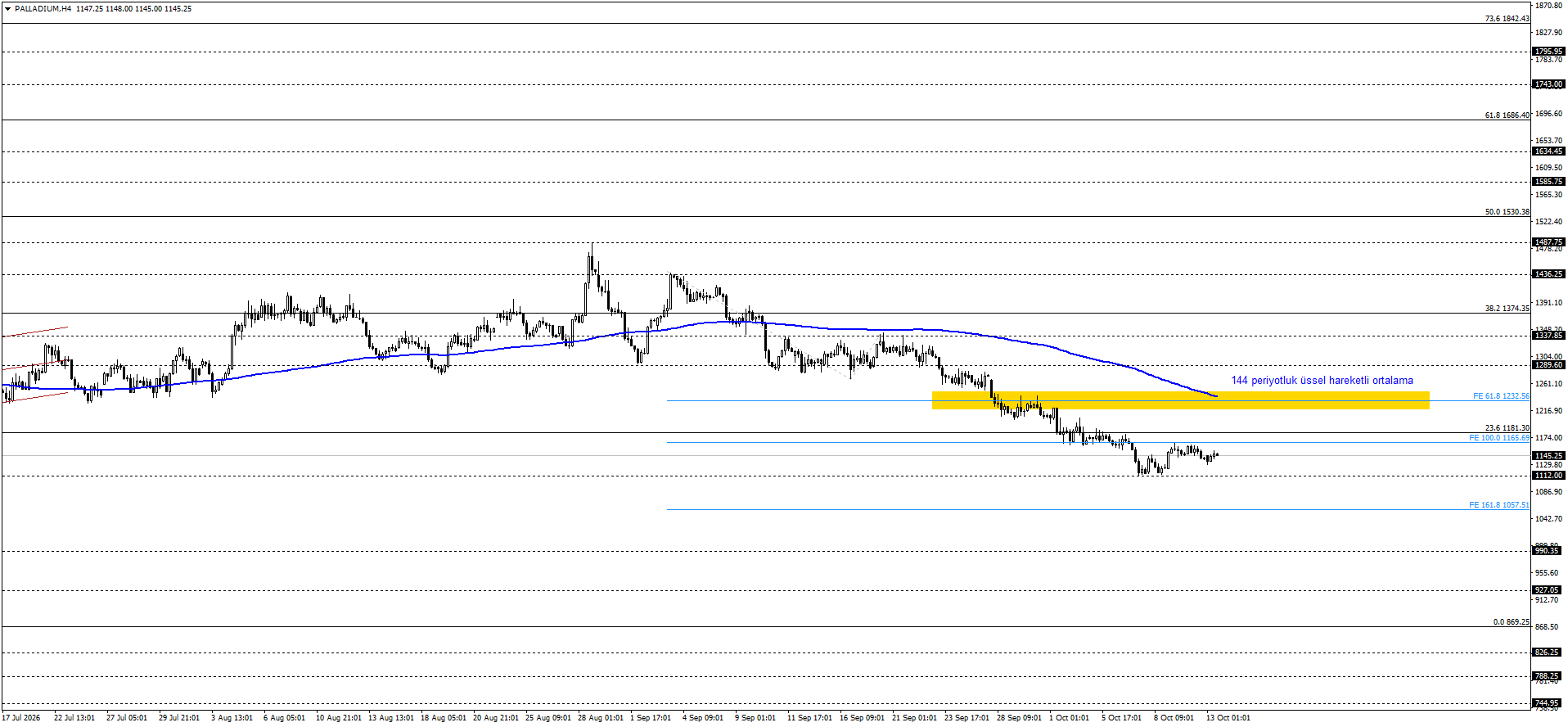Select the 1337.85 price level tag
Image resolution: width=1568 pixels, height=727 pixels.
click(1548, 336)
